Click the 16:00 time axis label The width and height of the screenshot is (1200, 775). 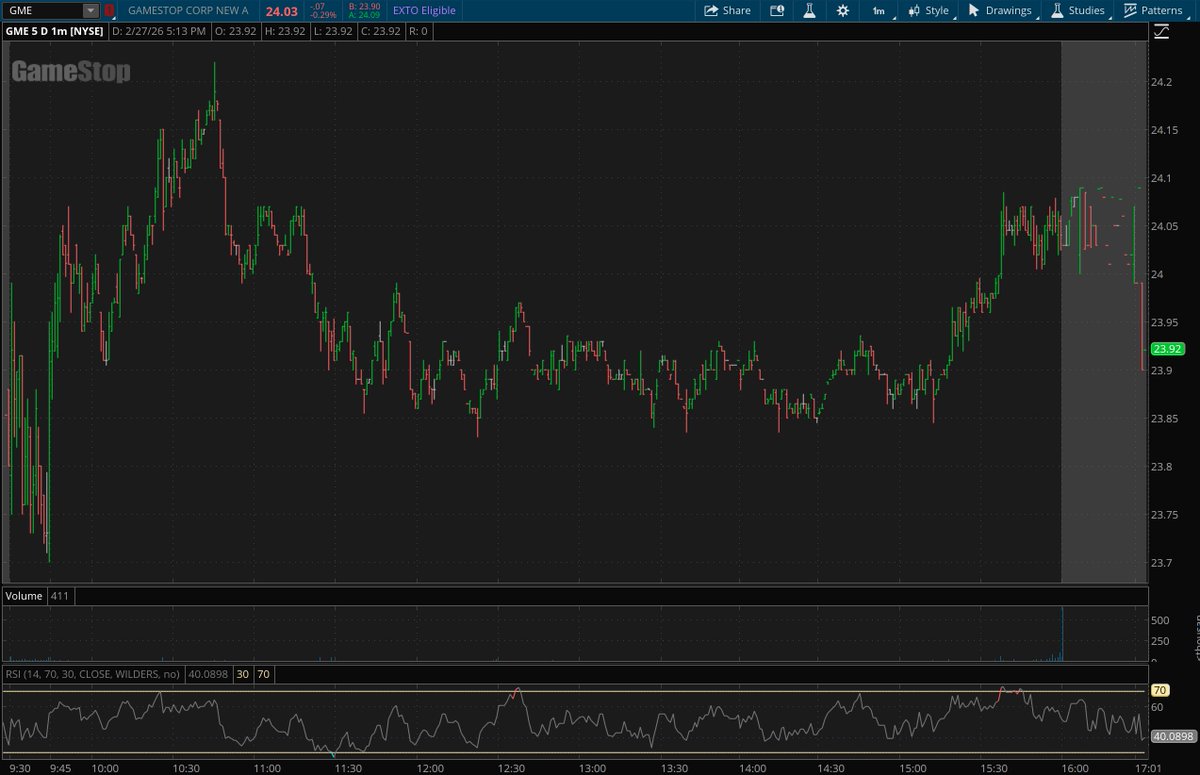[1075, 768]
